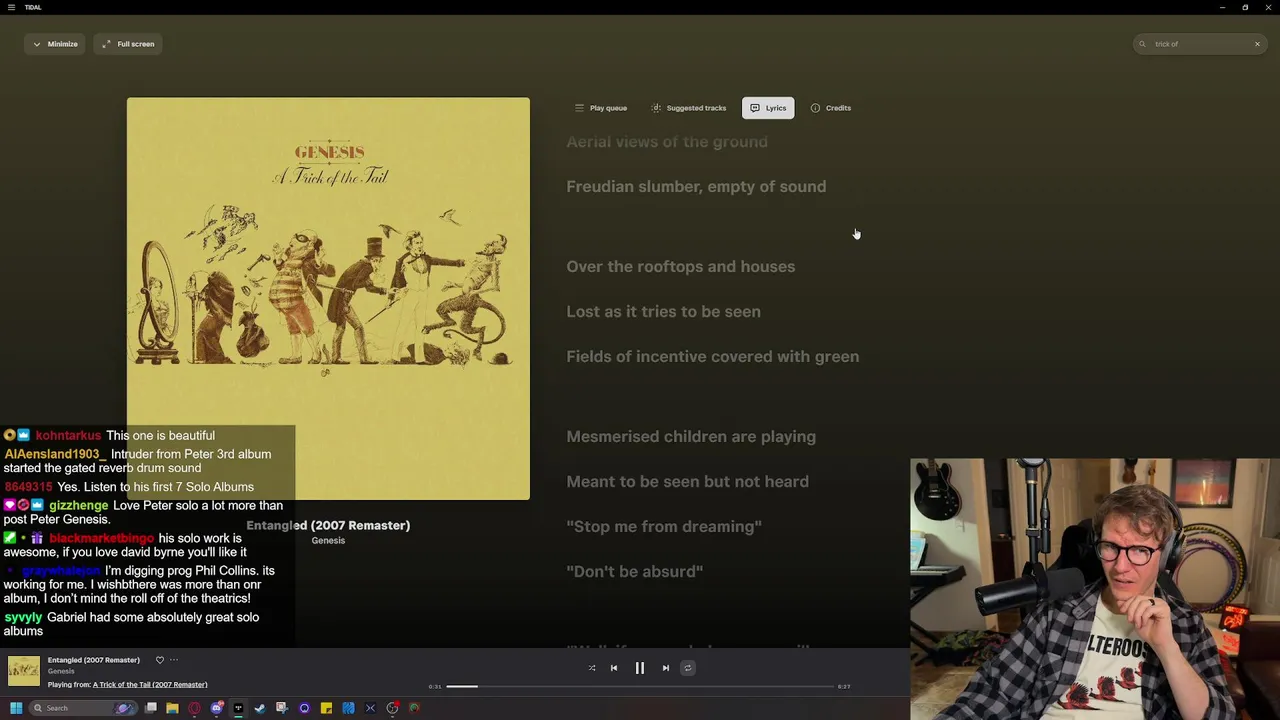The width and height of the screenshot is (1280, 720).
Task: Minimize the now playing view
Action: pyautogui.click(x=55, y=44)
